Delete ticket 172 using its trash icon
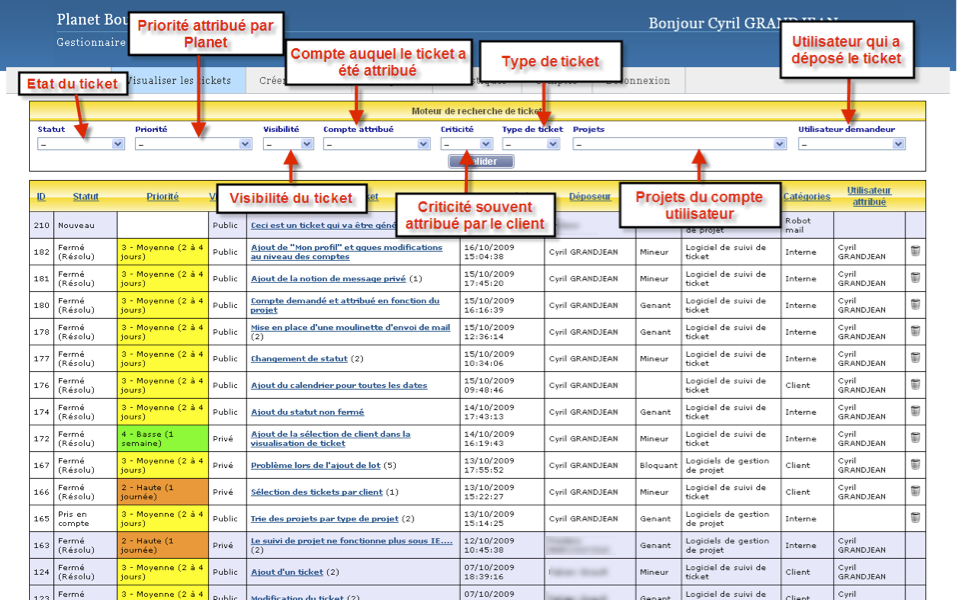 coord(915,438)
